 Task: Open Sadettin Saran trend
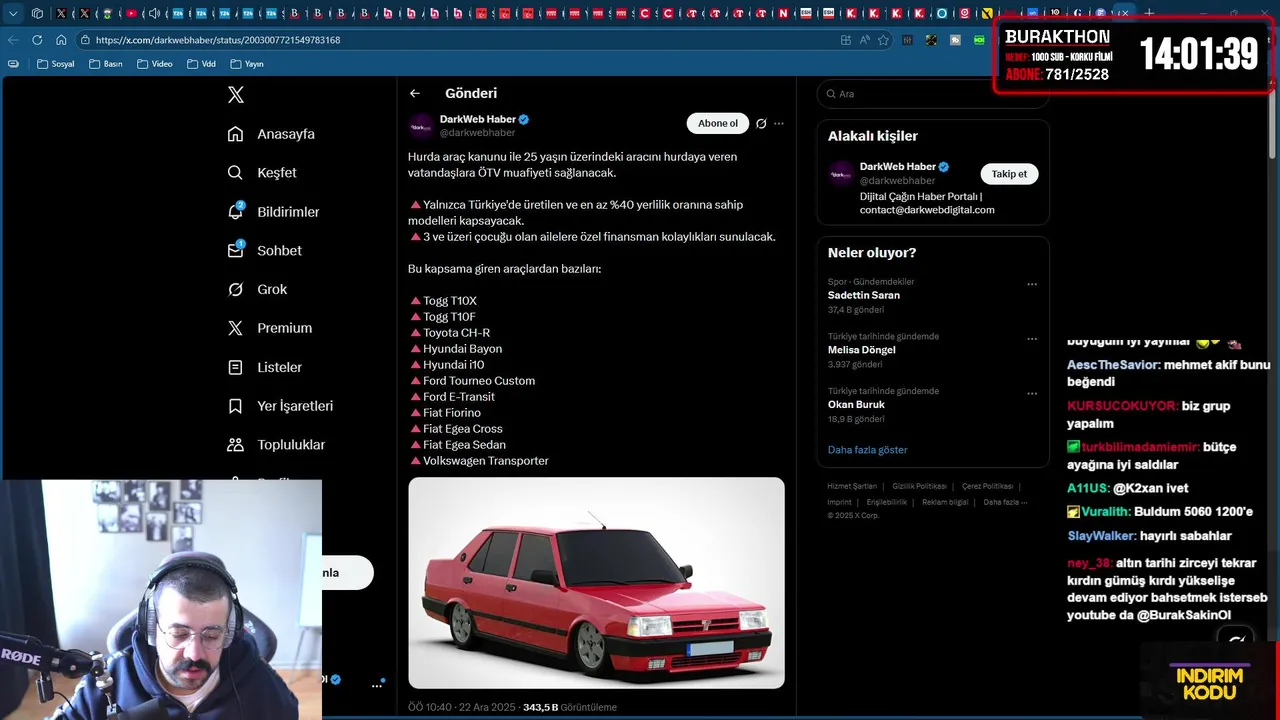[x=864, y=296]
